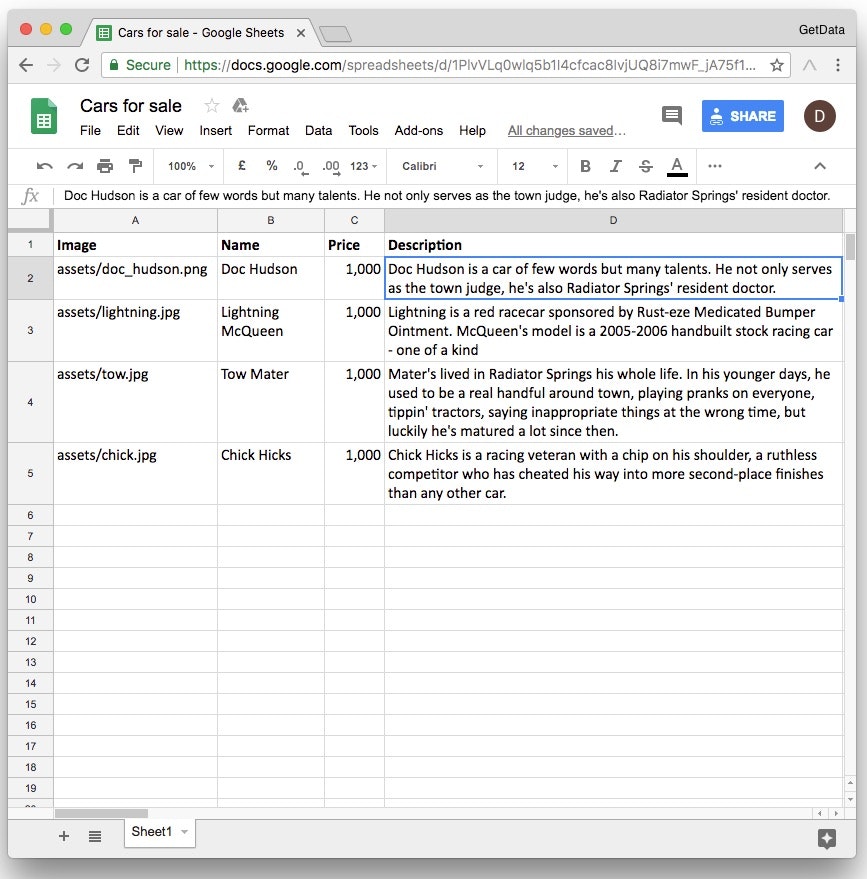Click the blue SHARE button
867x879 pixels.
[743, 116]
